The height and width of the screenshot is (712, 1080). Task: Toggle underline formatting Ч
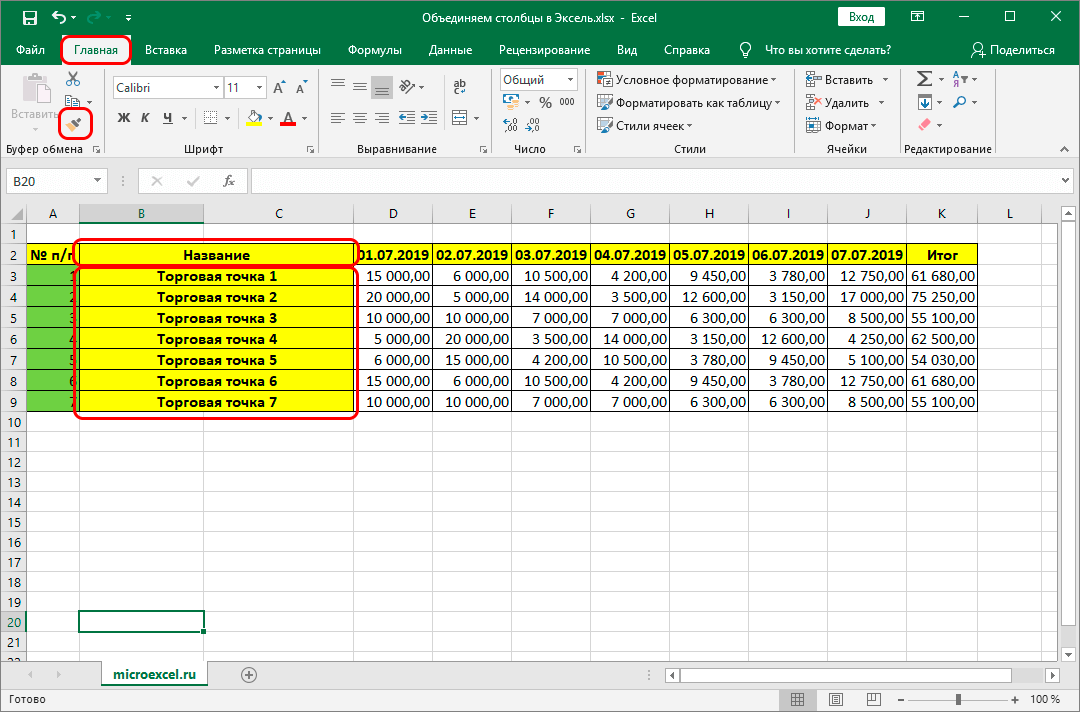pyautogui.click(x=168, y=118)
